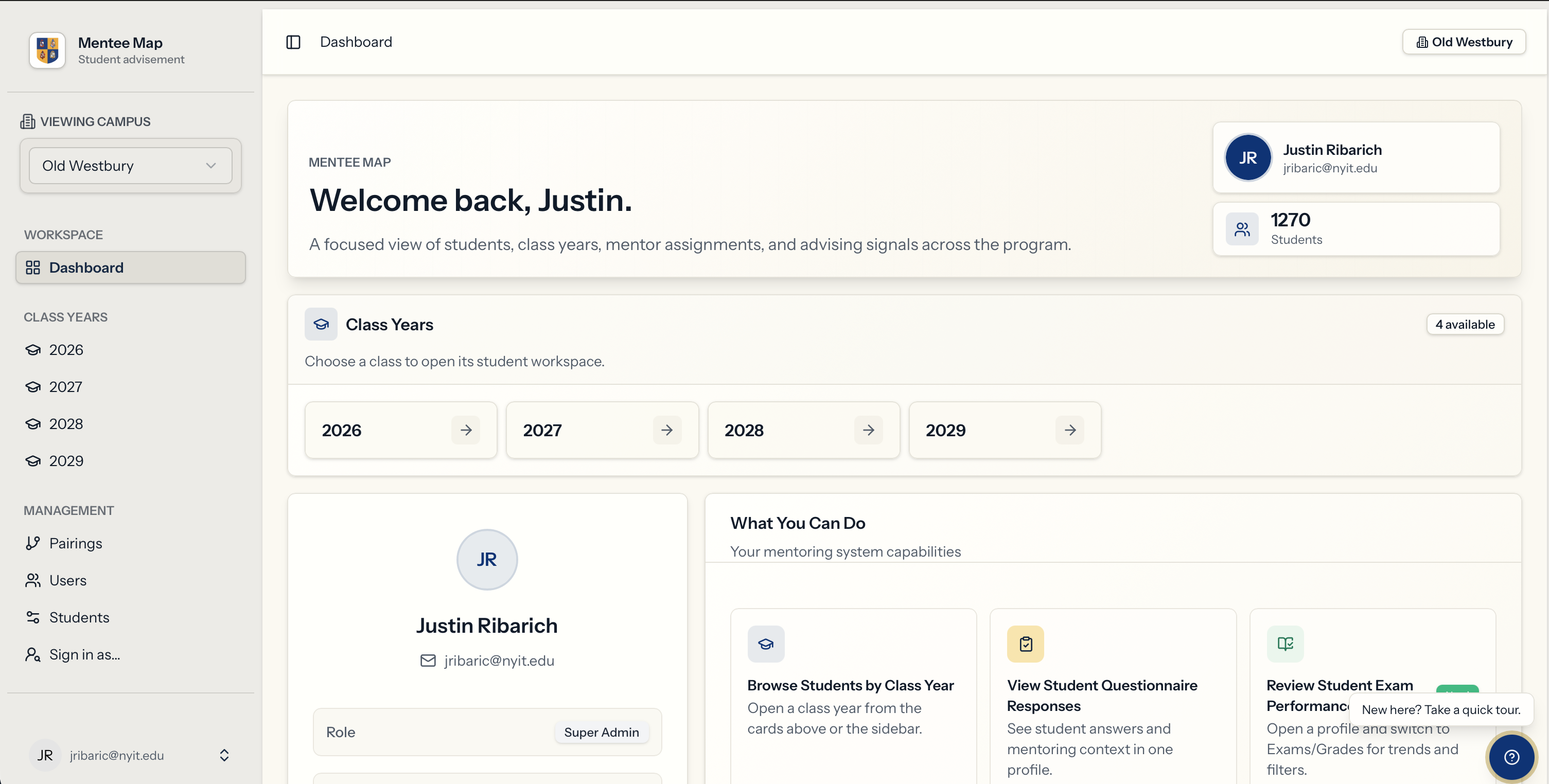This screenshot has height=784, width=1549.
Task: Open the Old Westbury campus dropdown
Action: tap(130, 165)
